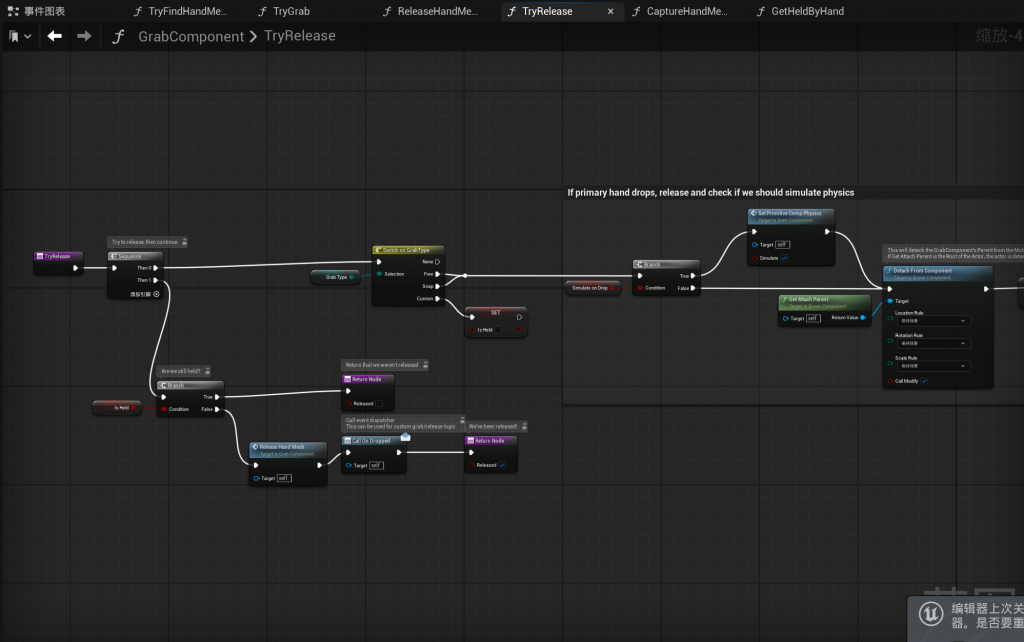The image size is (1024, 642).
Task: Click the function icon beside GrabComponent breadcrumb
Action: 119,36
